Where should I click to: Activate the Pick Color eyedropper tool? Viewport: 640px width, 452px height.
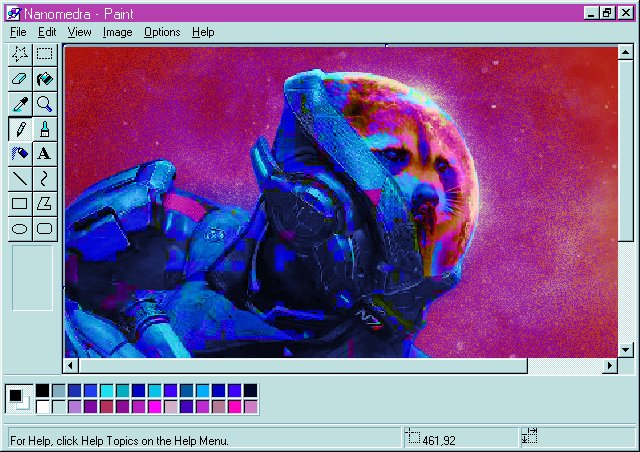20,104
